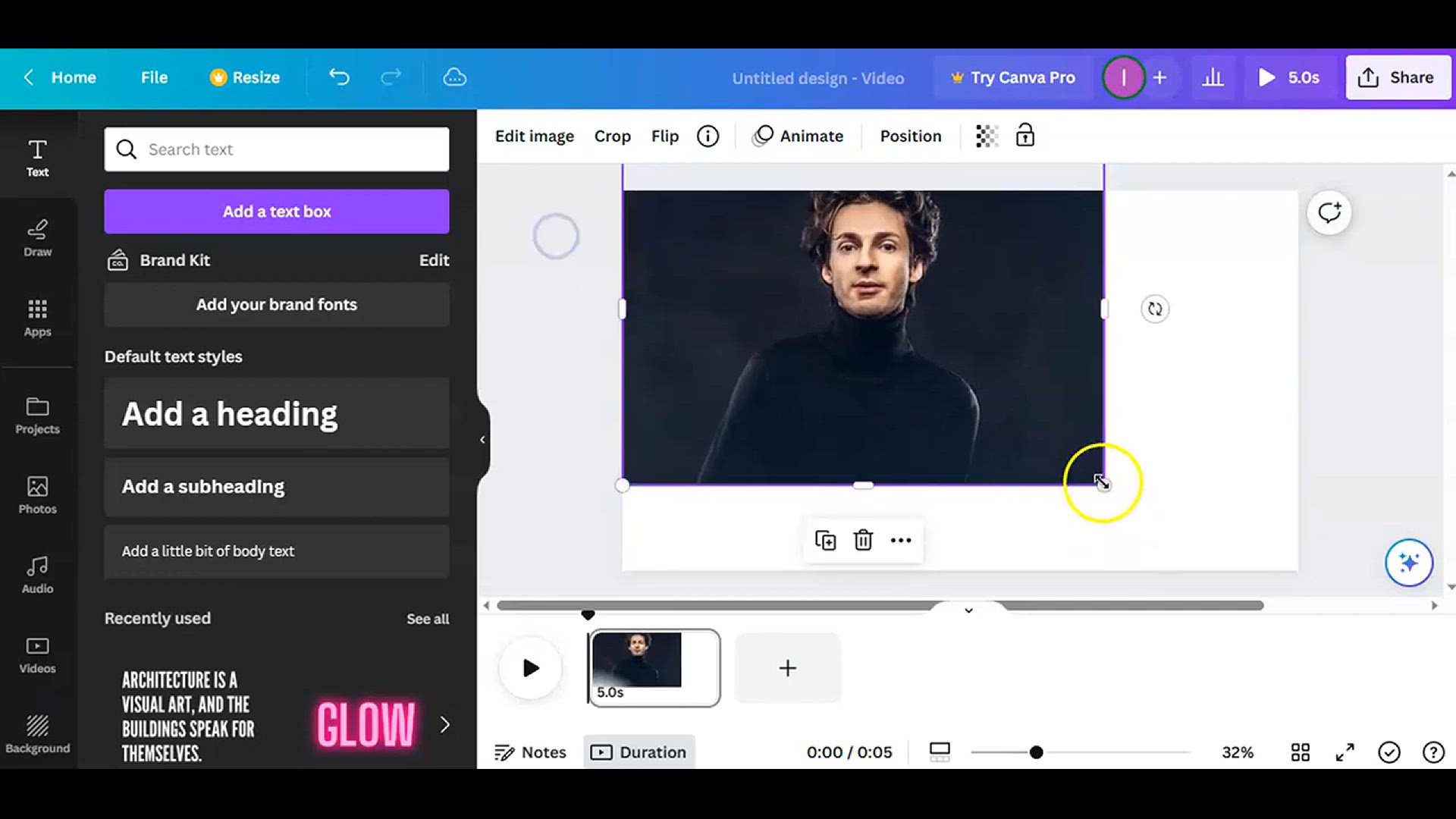Image resolution: width=1456 pixels, height=819 pixels.
Task: Click the Share button
Action: 1397,77
